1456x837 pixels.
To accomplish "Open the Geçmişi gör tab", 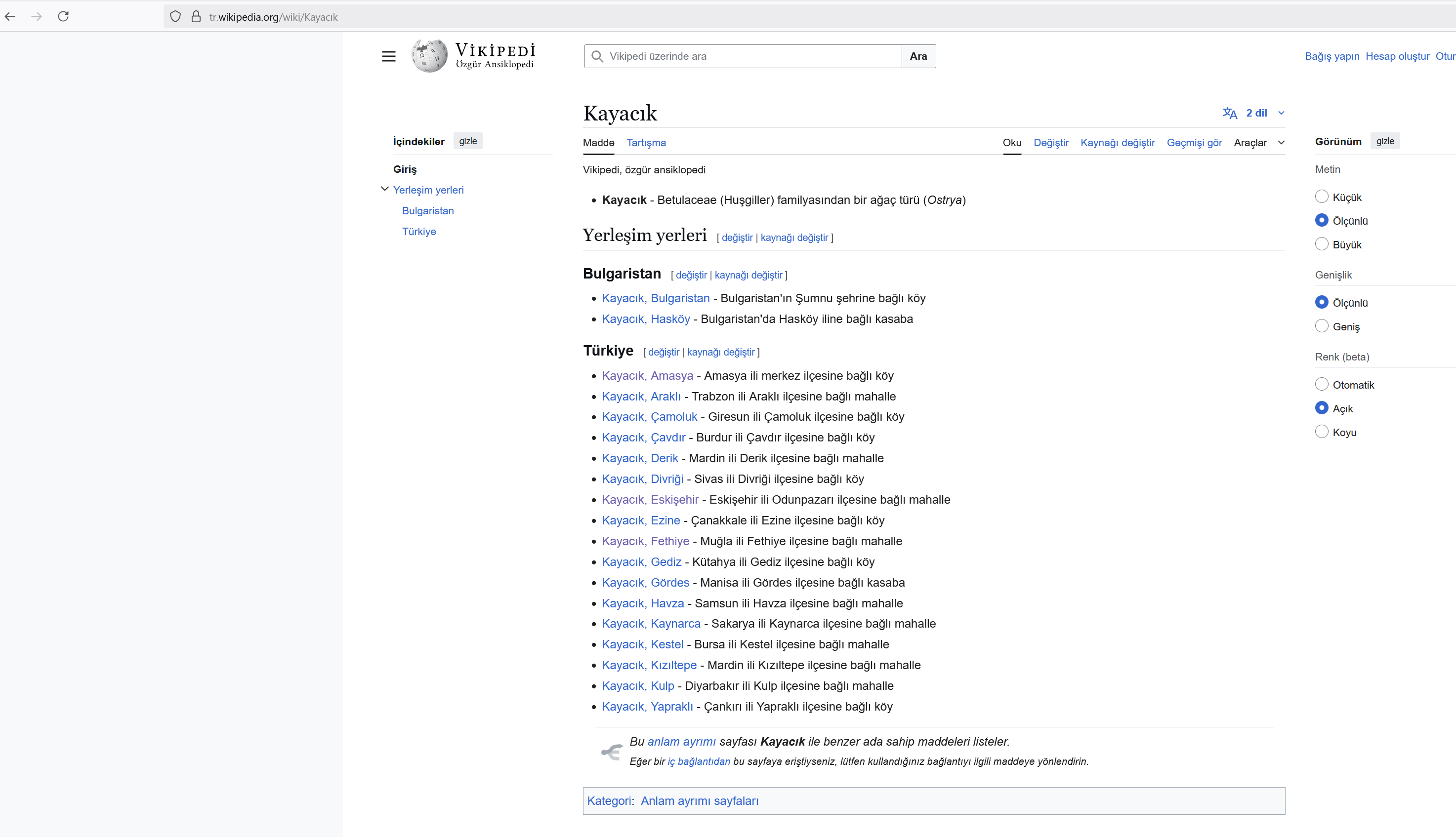I will click(x=1194, y=143).
